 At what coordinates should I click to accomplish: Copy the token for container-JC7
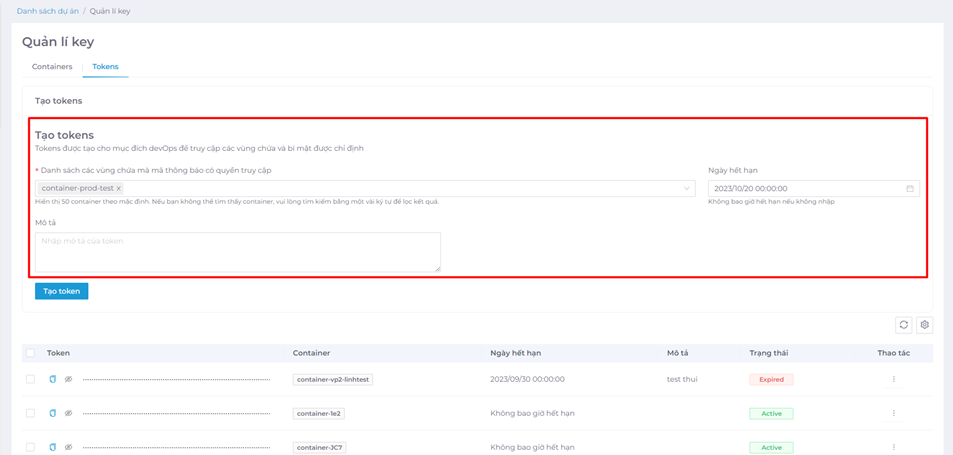(x=54, y=447)
